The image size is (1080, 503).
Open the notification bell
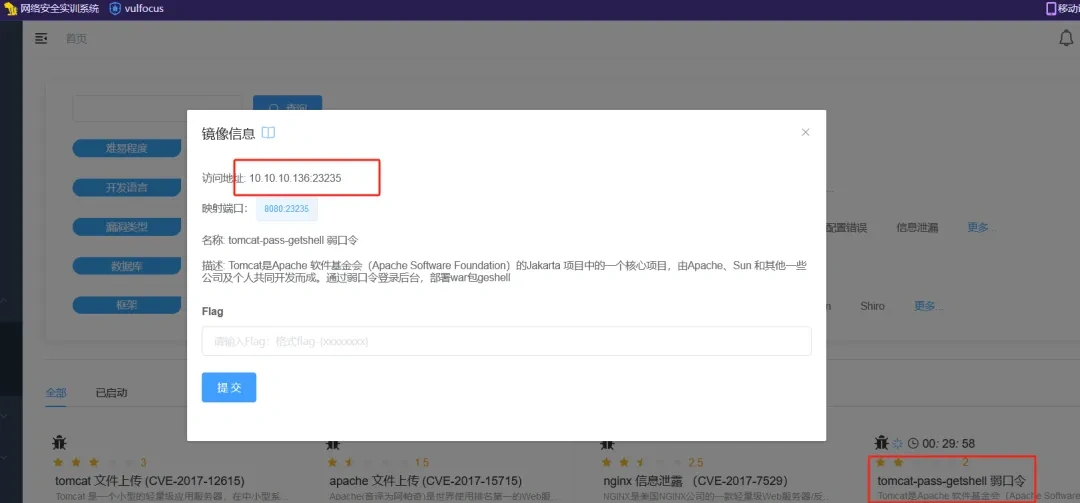coord(1066,39)
